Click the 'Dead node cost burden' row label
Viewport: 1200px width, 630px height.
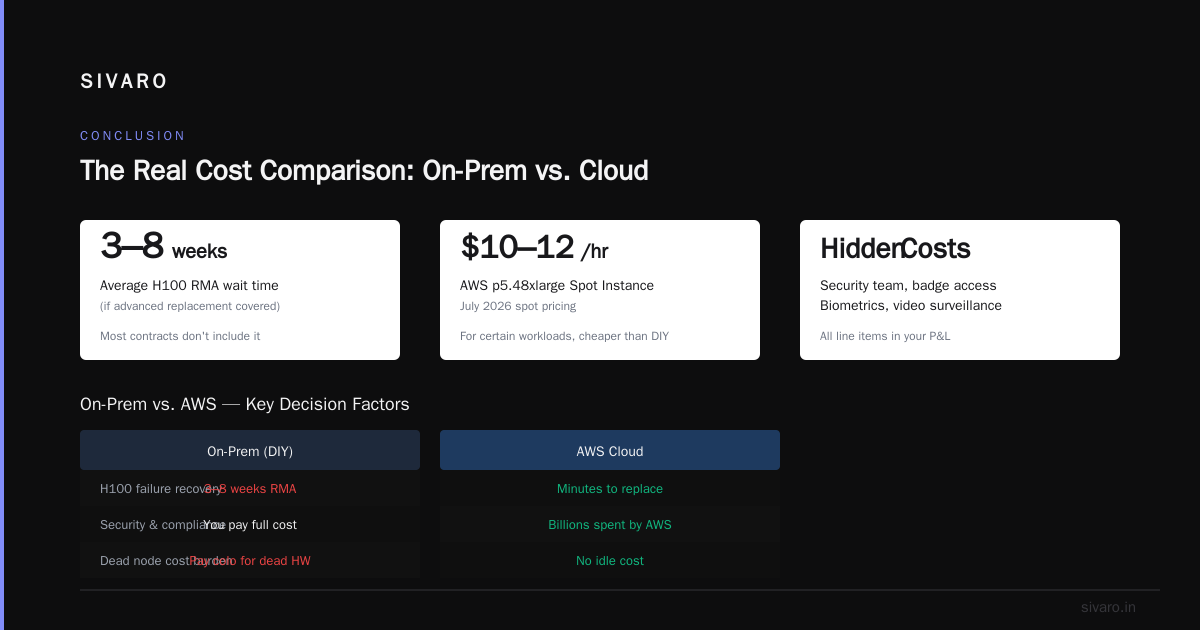166,561
